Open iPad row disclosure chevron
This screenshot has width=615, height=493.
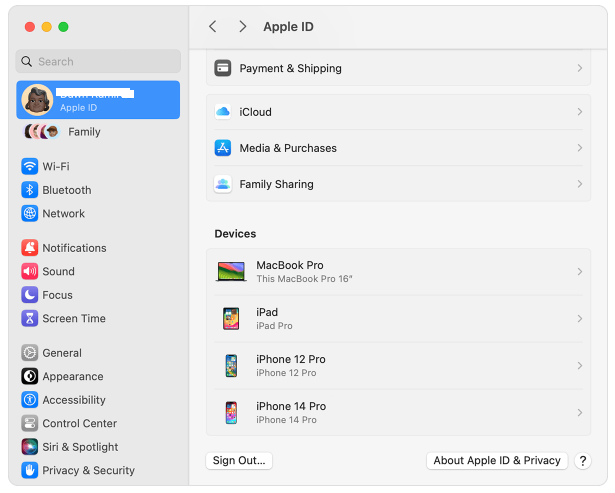point(580,318)
